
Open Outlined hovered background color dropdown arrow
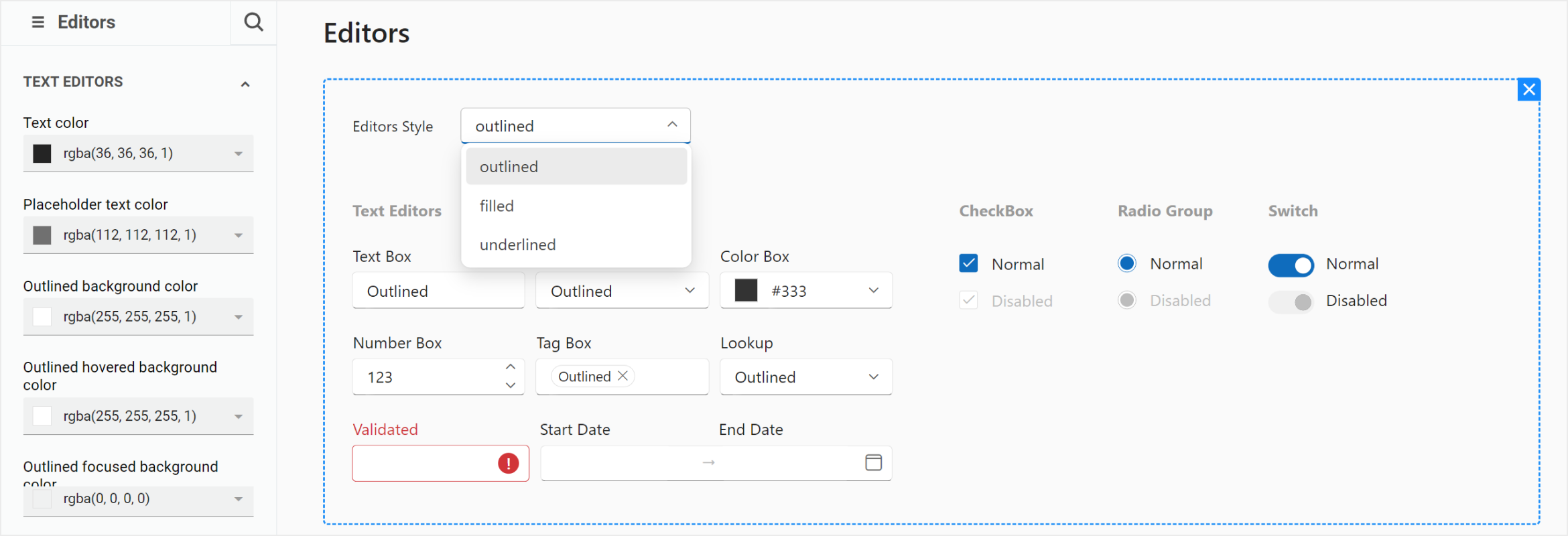239,416
